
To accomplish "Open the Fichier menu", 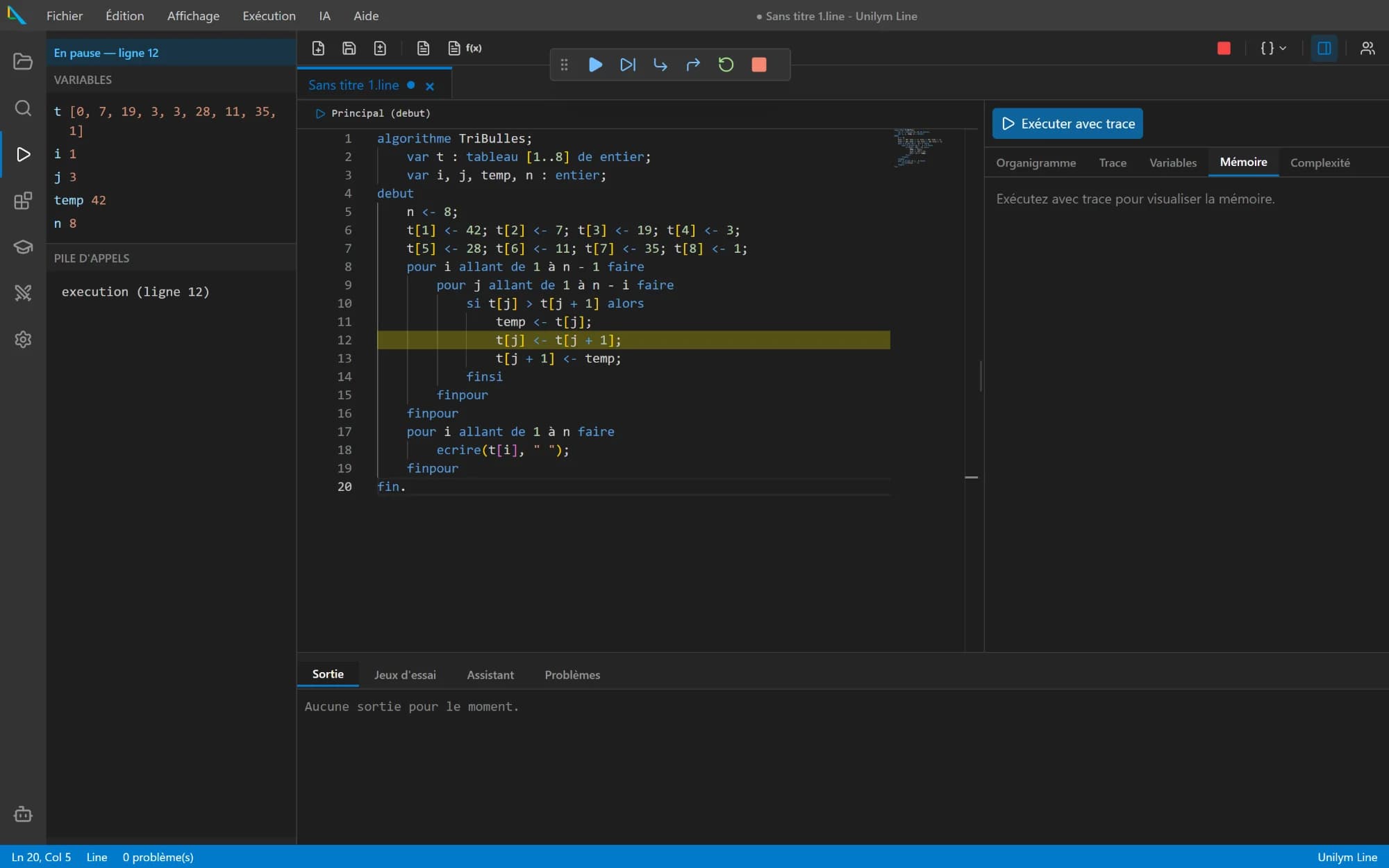I will 65,15.
